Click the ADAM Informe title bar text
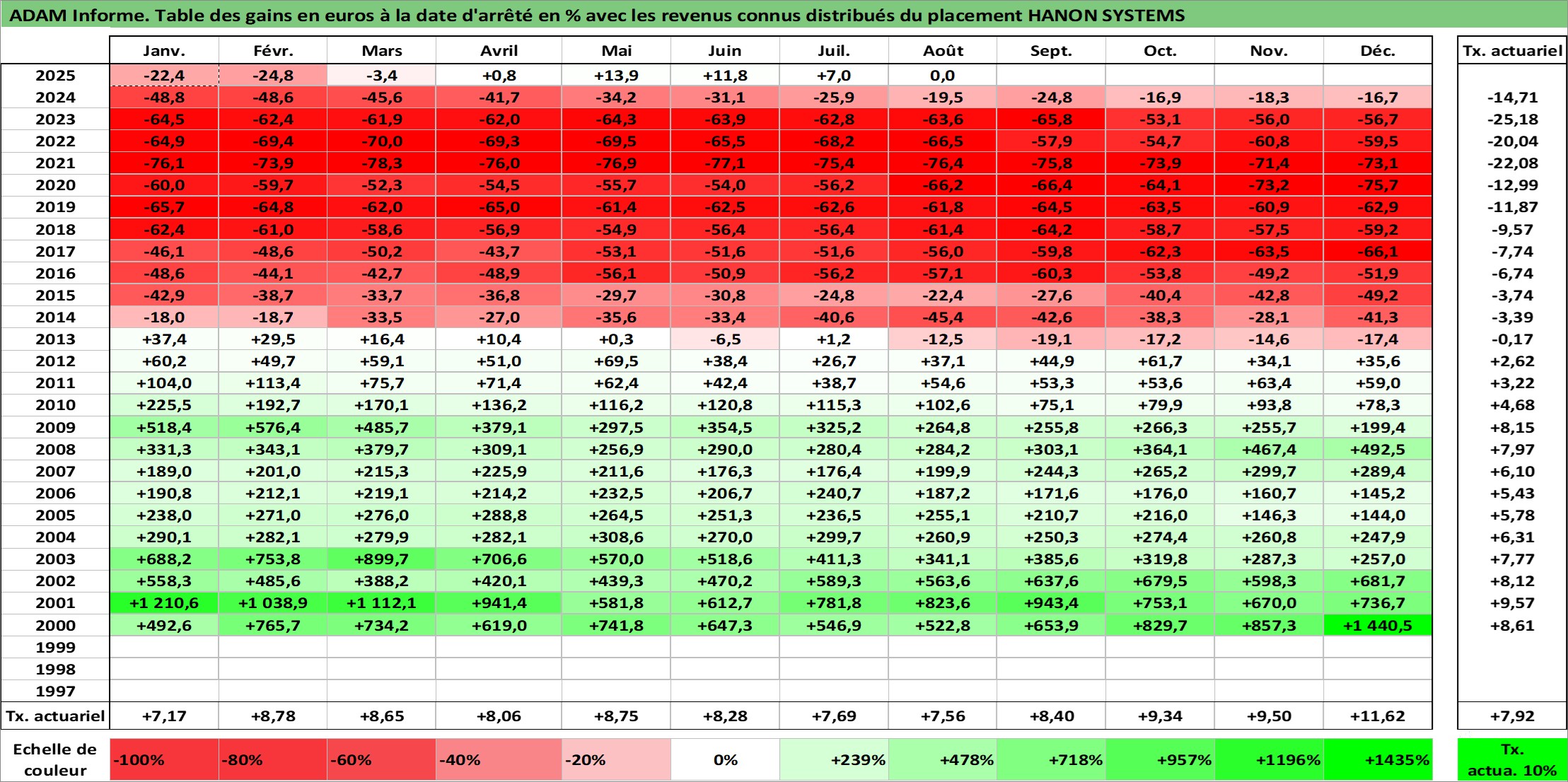 click(598, 16)
